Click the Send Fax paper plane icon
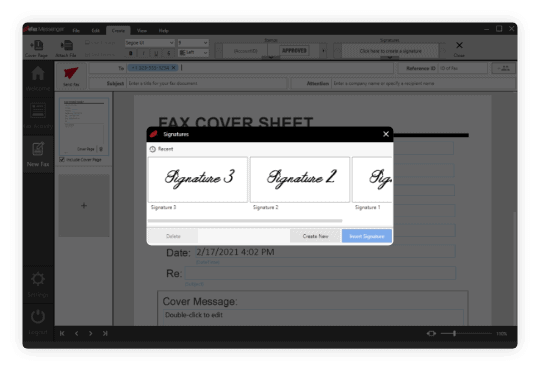540x372 pixels. [71, 75]
